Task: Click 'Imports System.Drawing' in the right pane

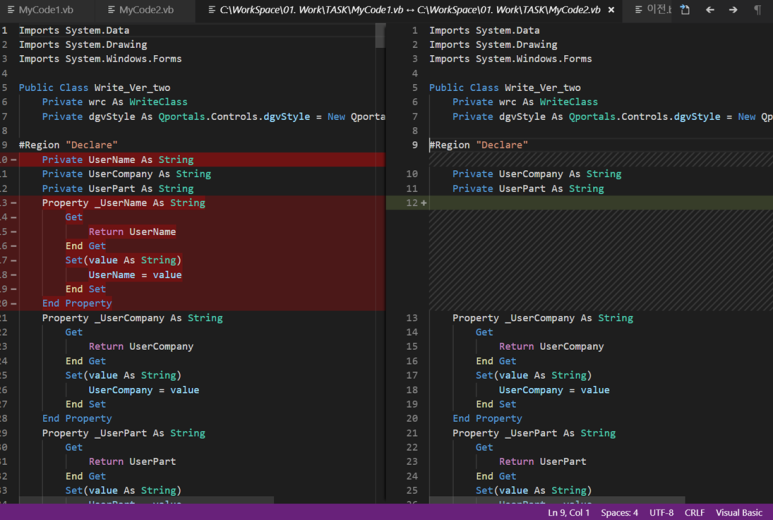Action: [493, 45]
